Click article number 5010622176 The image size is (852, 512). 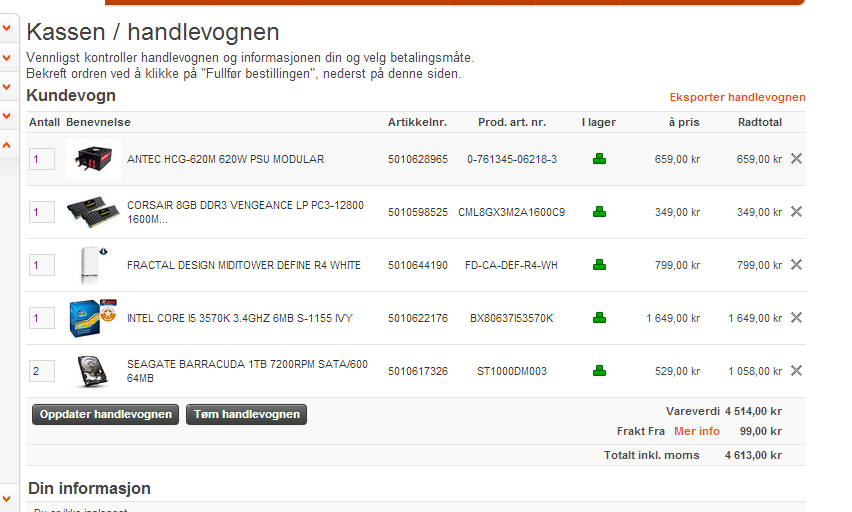tap(418, 318)
